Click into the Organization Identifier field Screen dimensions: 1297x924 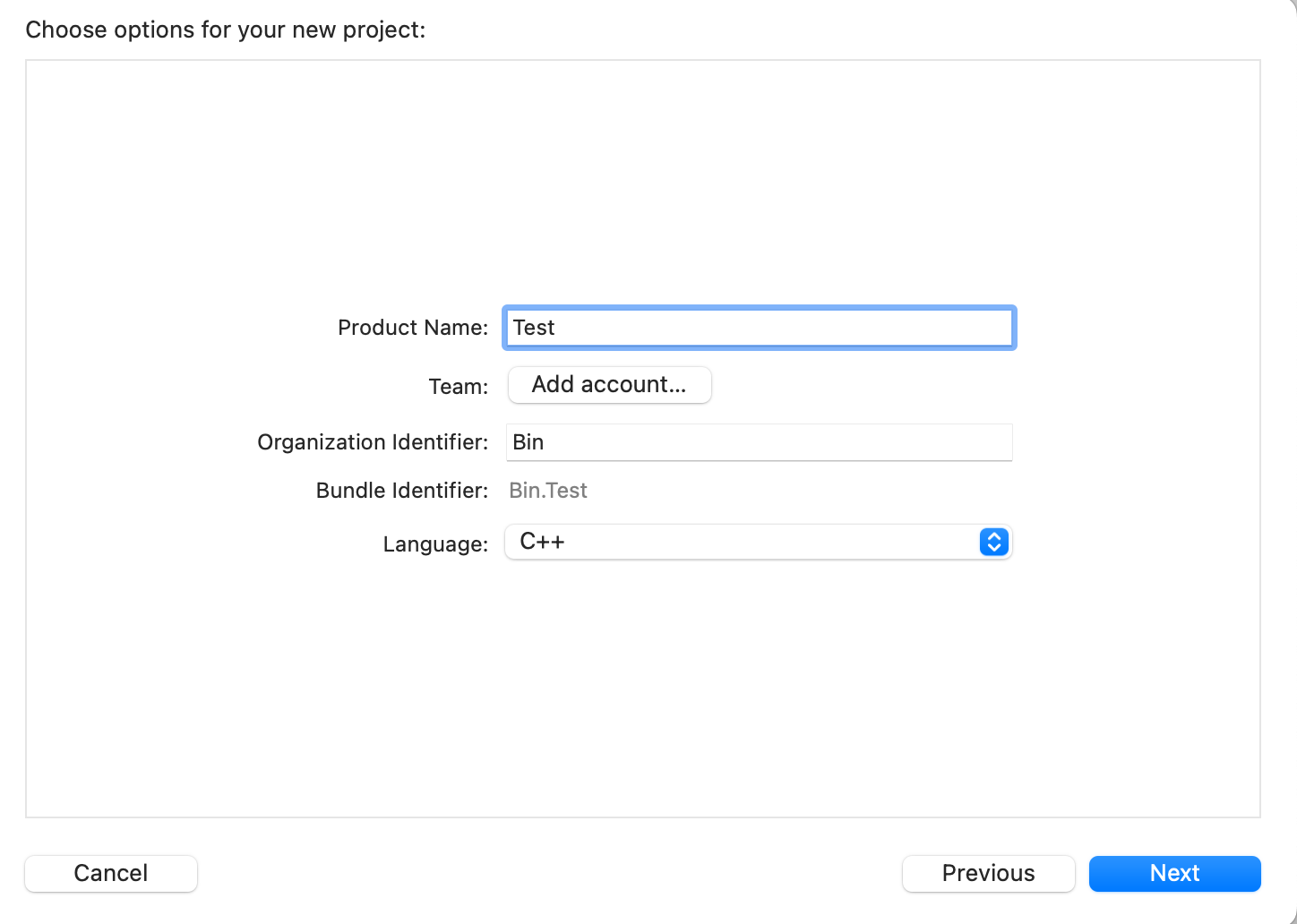click(x=758, y=442)
